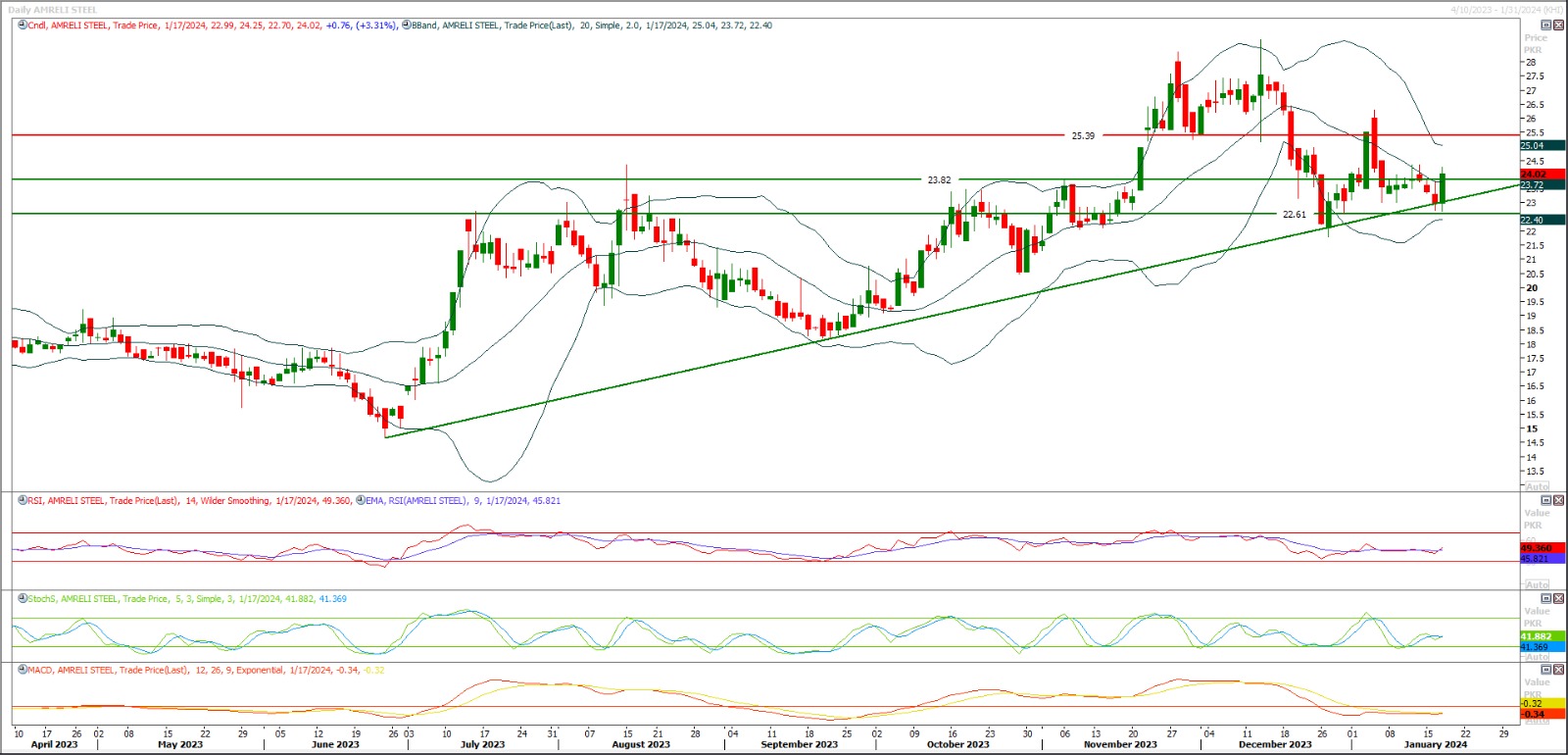
Task: Click the red 24.02 last price tag
Action: click(1534, 175)
